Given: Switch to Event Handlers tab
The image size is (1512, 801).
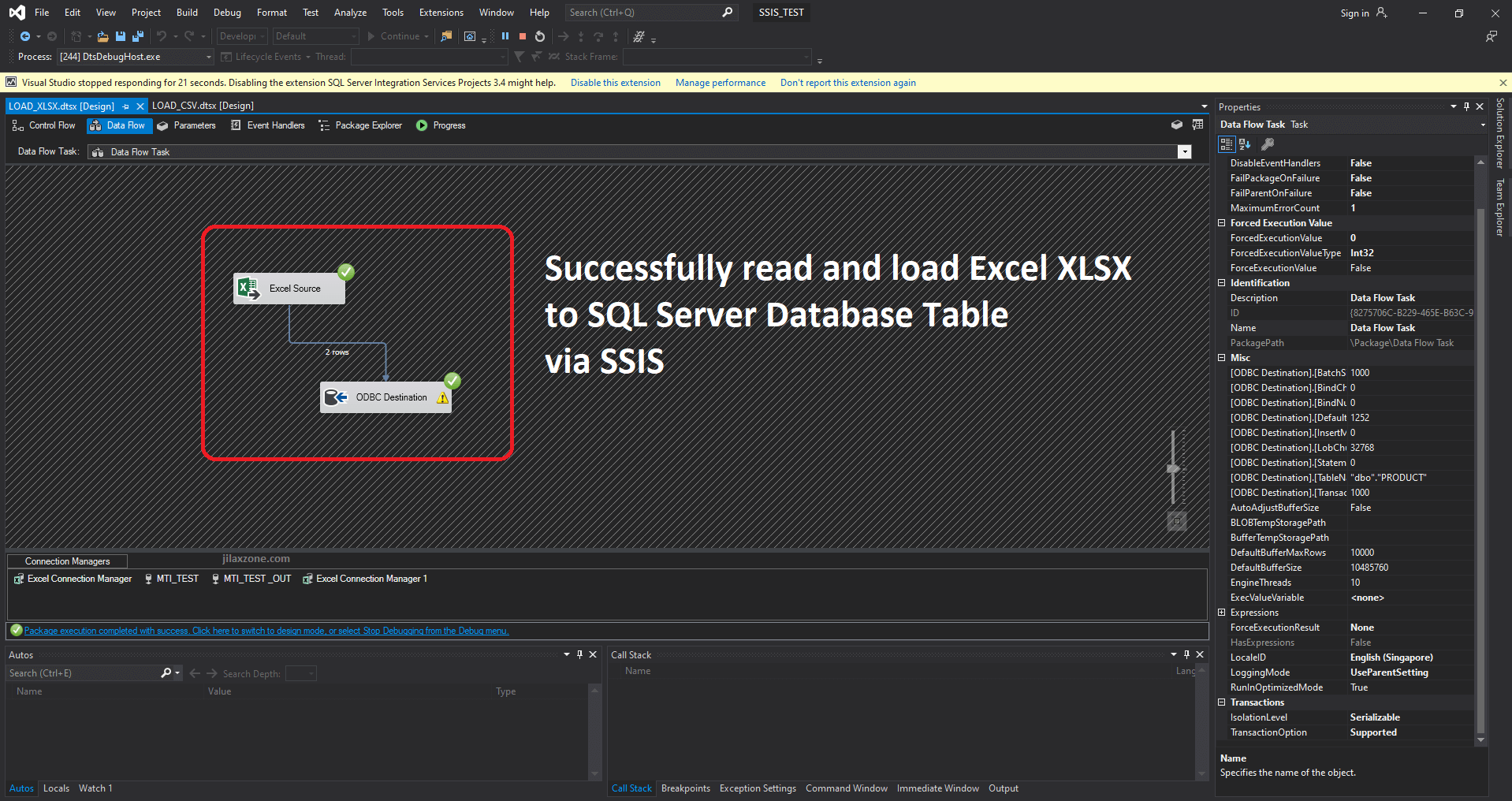Looking at the screenshot, I should click(x=267, y=125).
